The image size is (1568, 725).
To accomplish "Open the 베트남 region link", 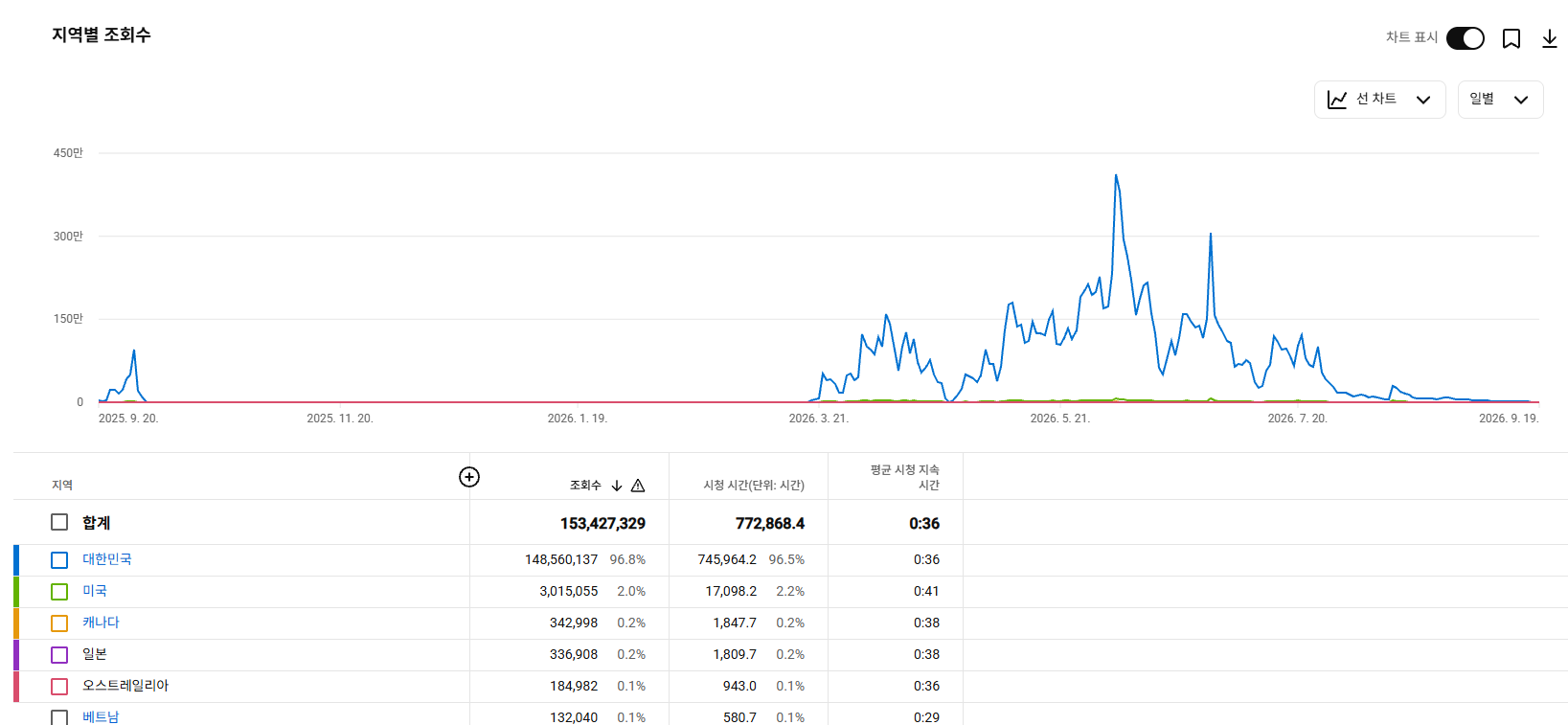I will 101,716.
